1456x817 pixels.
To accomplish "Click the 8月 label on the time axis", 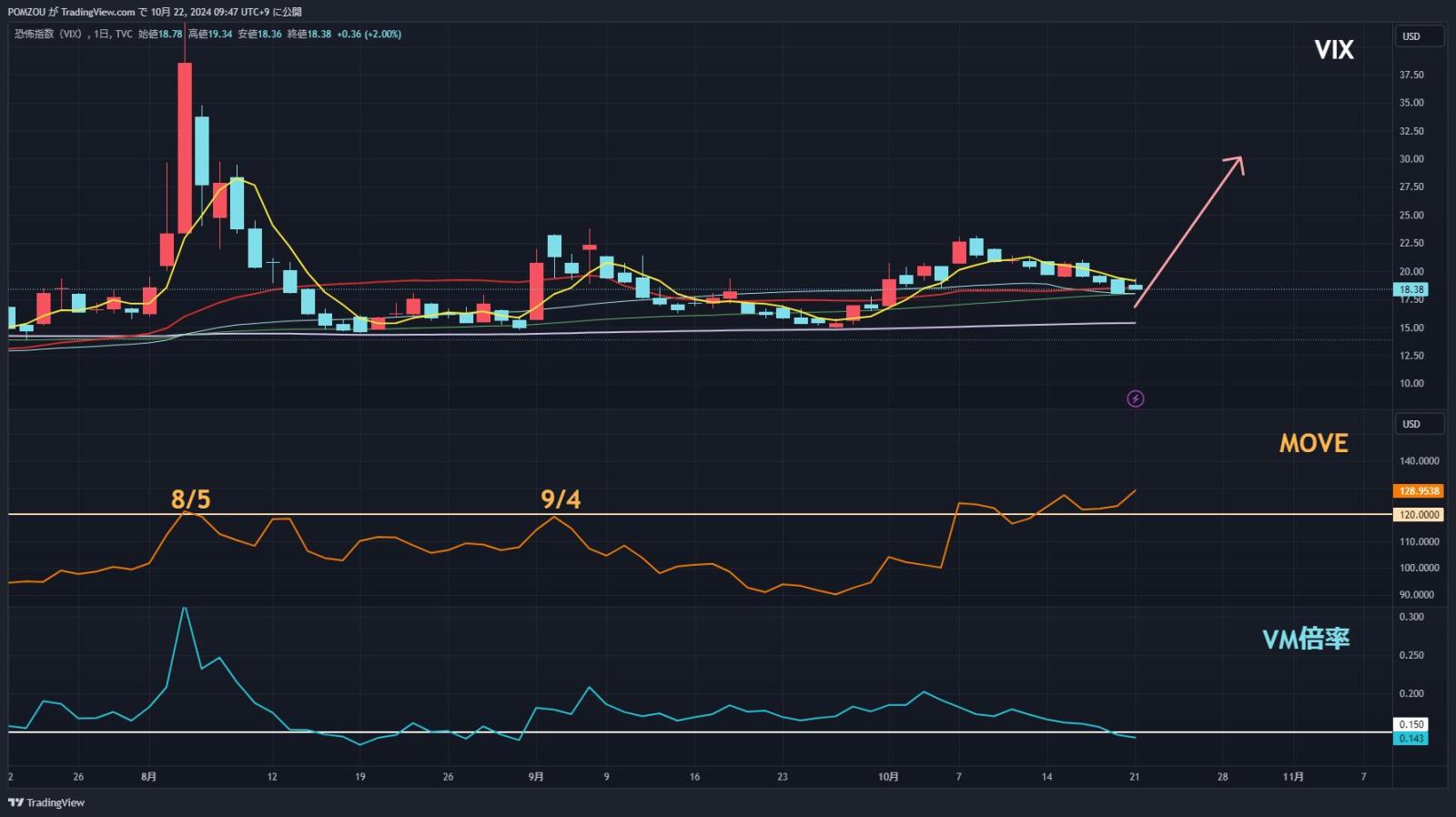I will pyautogui.click(x=149, y=777).
